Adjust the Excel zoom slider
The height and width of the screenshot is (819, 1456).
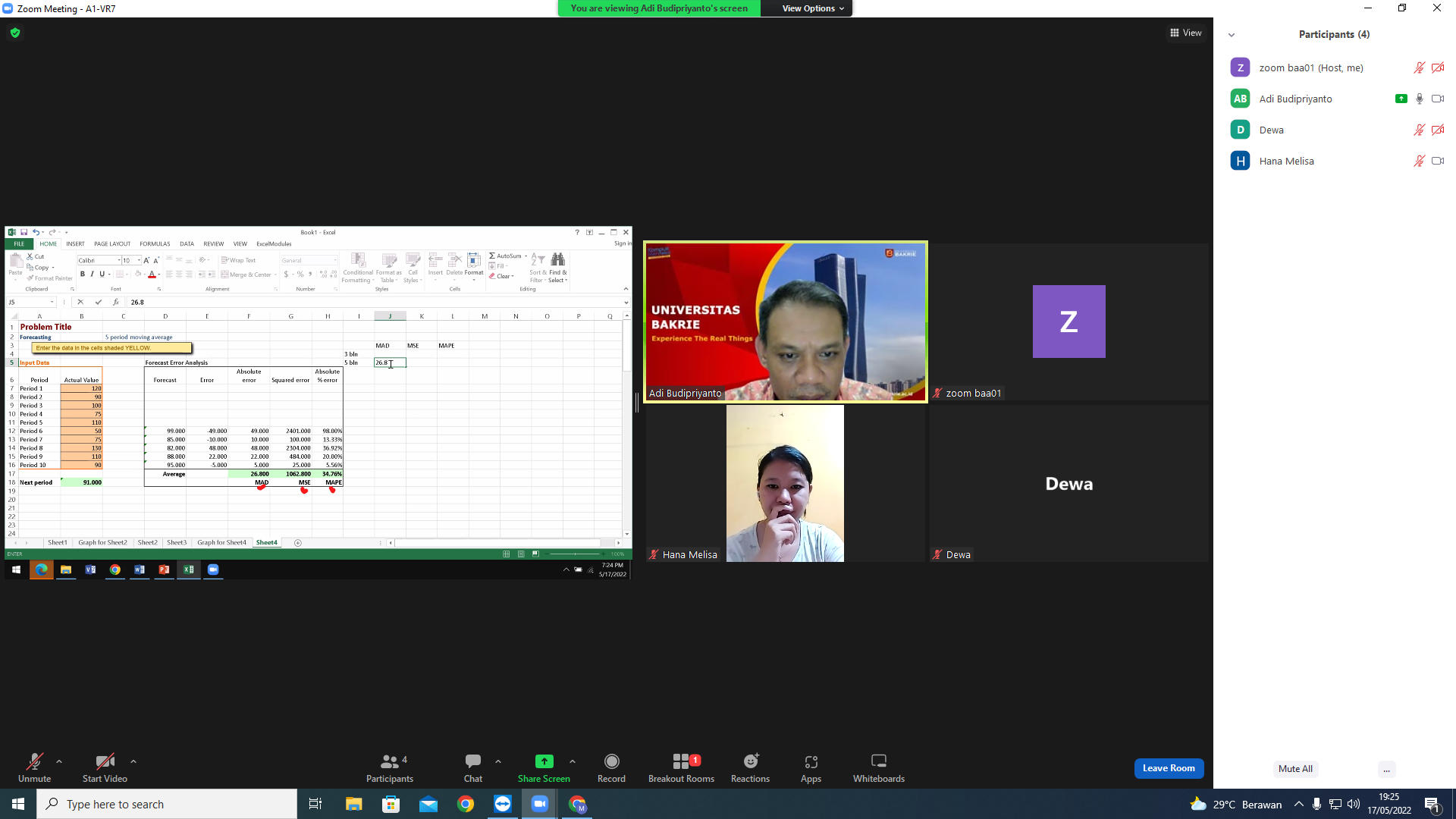pyautogui.click(x=576, y=554)
